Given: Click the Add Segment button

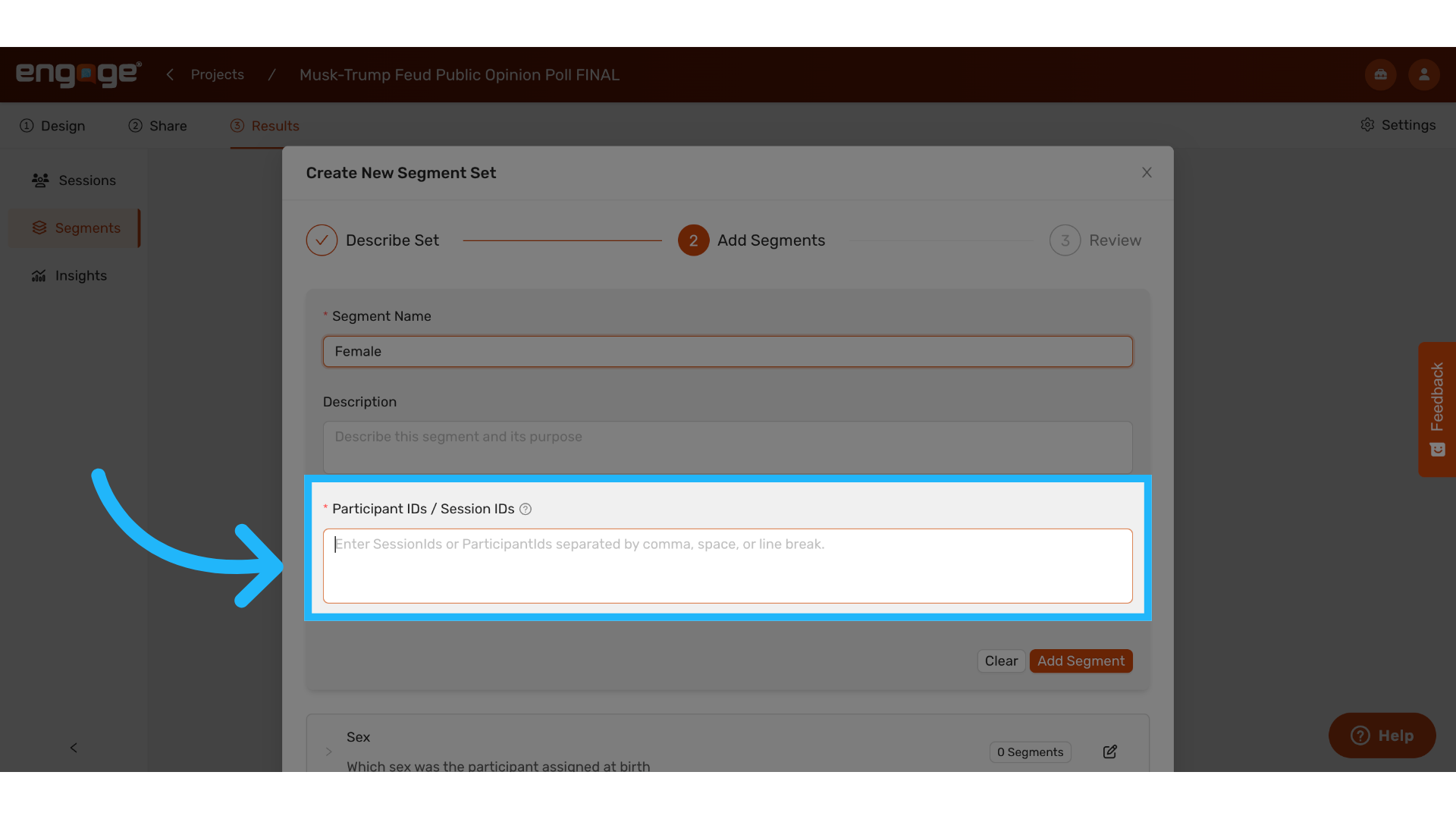Looking at the screenshot, I should coord(1081,661).
